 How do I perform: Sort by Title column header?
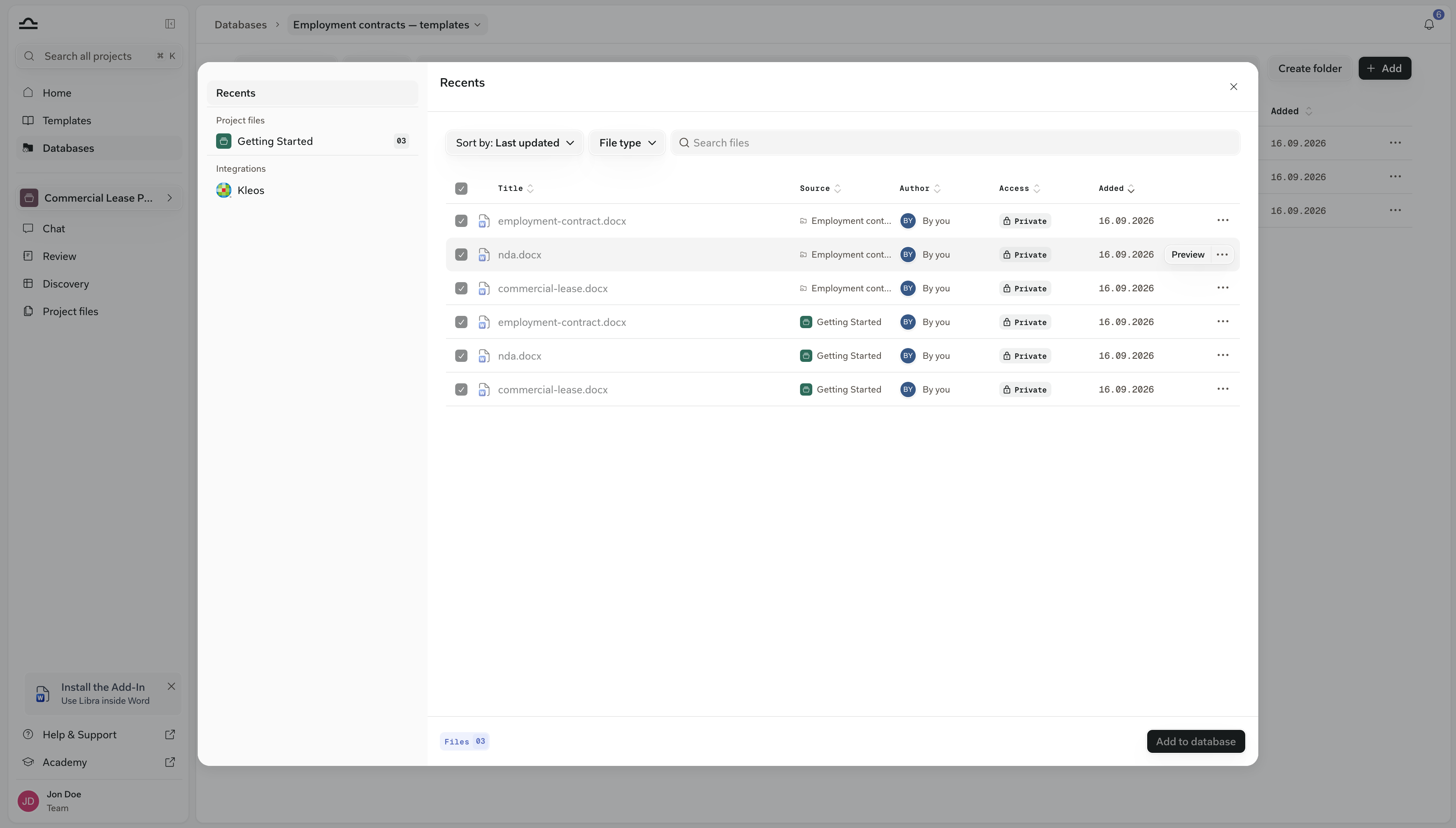[x=515, y=188]
